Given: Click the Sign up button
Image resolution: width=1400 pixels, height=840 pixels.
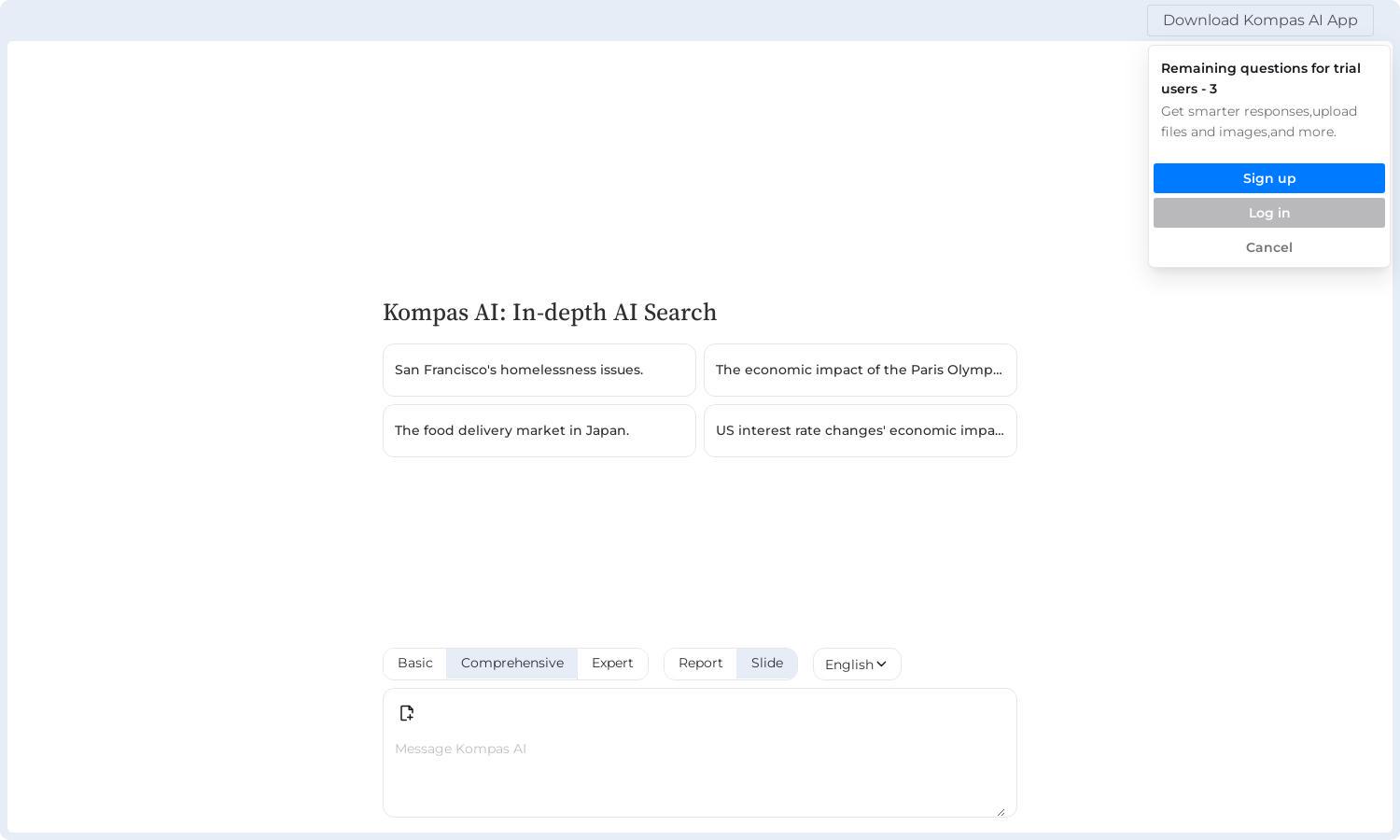Looking at the screenshot, I should pyautogui.click(x=1269, y=178).
